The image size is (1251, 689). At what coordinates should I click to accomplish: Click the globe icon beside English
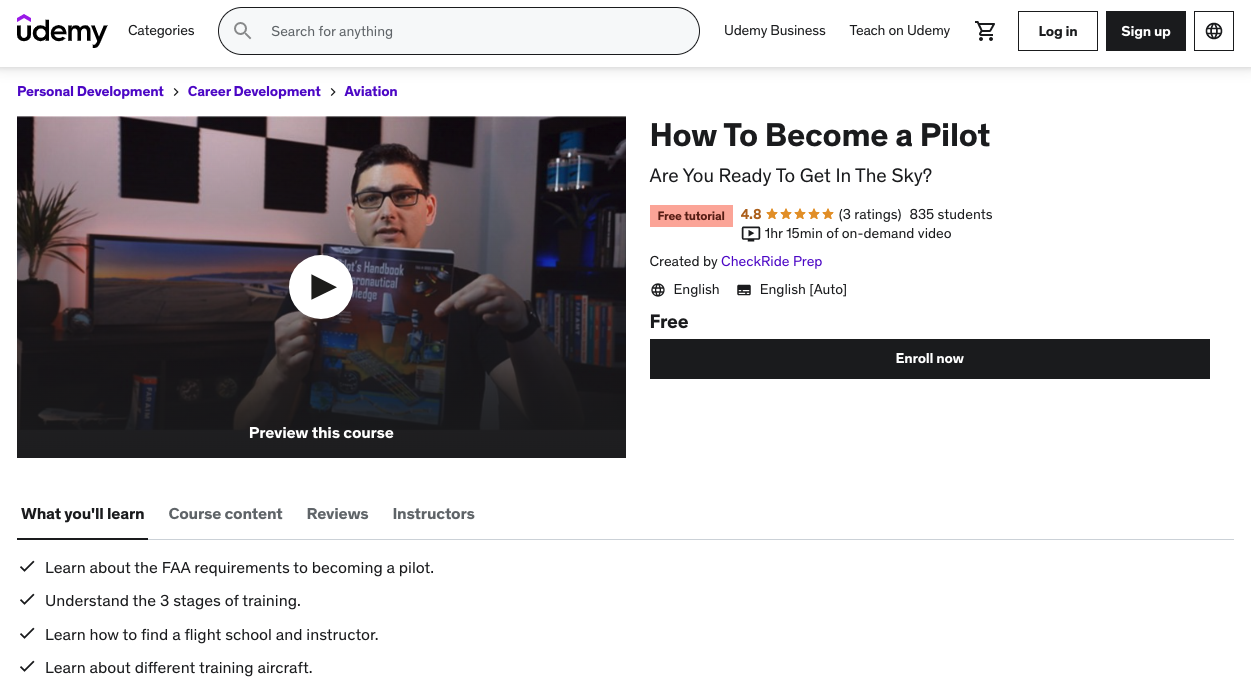[x=658, y=290]
